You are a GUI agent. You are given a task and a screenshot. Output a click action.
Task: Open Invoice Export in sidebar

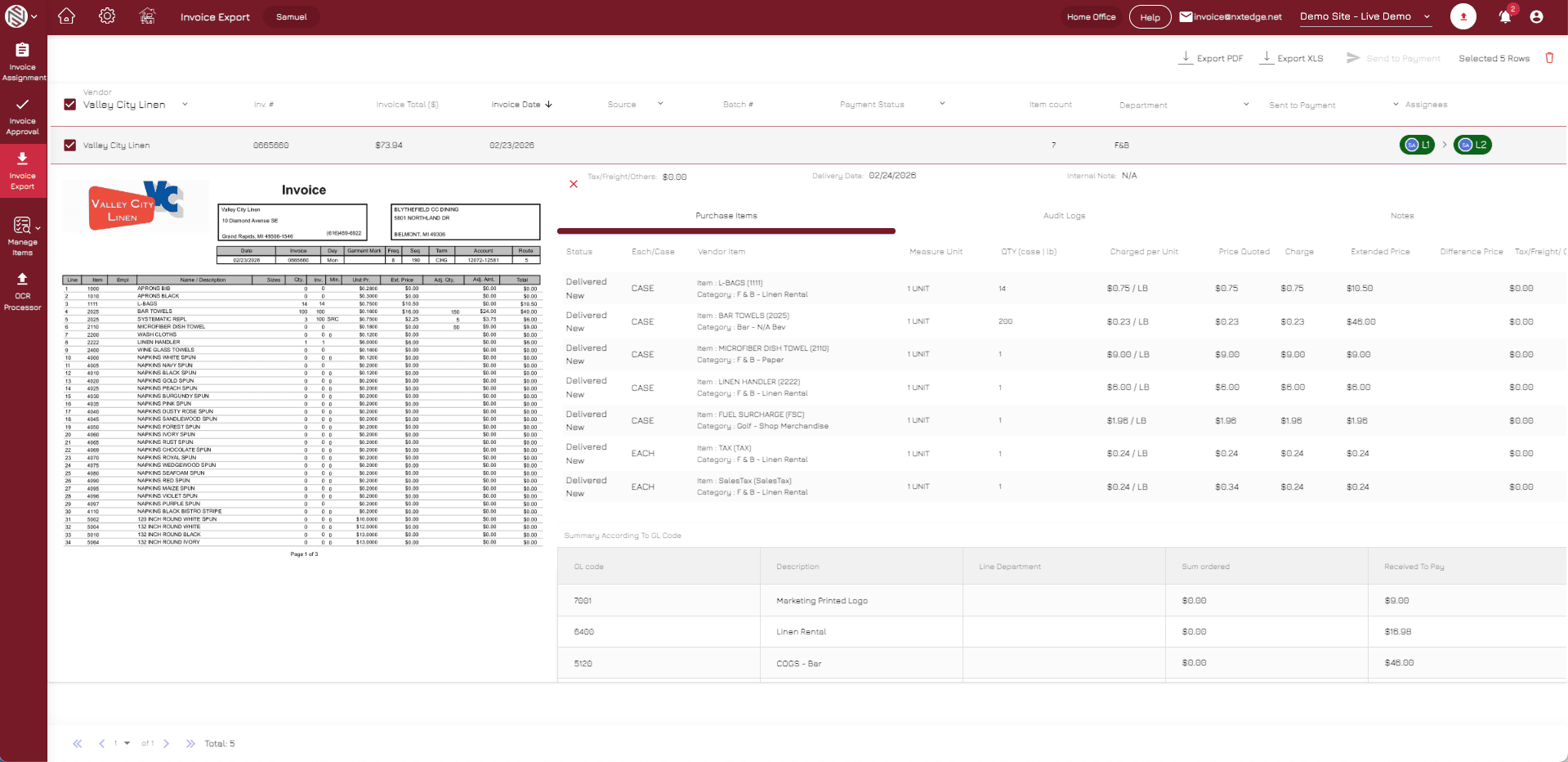[23, 172]
